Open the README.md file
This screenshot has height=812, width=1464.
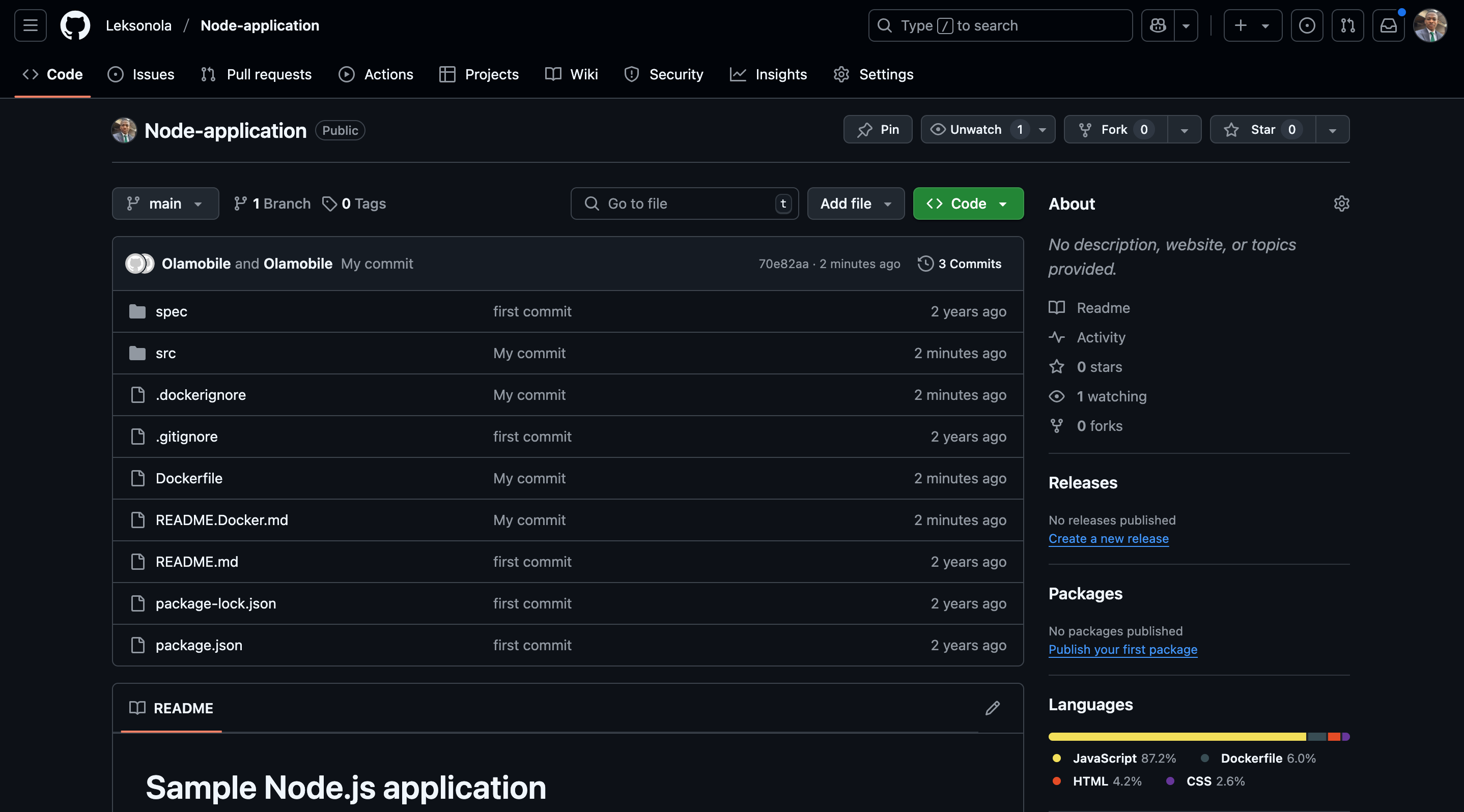(196, 562)
